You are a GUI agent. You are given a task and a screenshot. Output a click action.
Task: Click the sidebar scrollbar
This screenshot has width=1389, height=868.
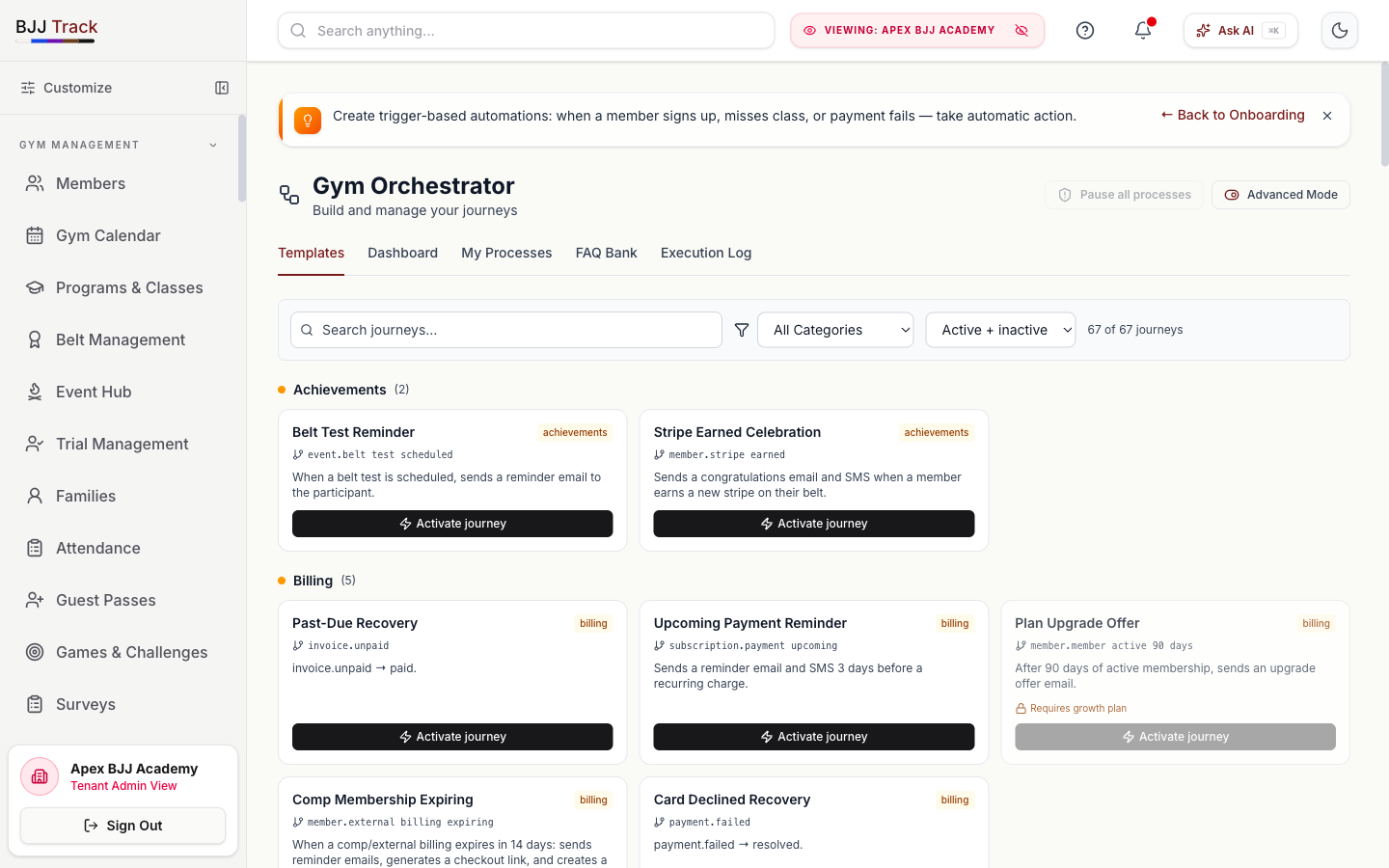click(x=241, y=159)
